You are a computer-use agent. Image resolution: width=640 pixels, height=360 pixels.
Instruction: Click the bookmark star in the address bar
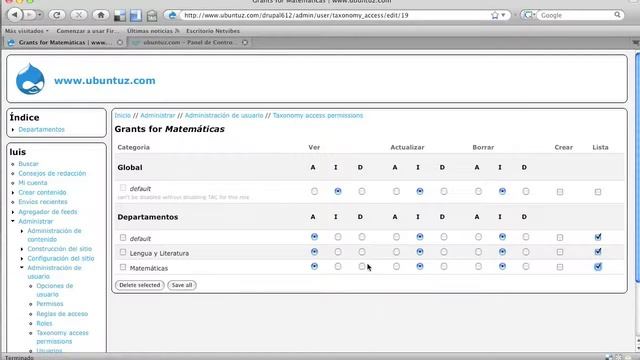tap(495, 15)
